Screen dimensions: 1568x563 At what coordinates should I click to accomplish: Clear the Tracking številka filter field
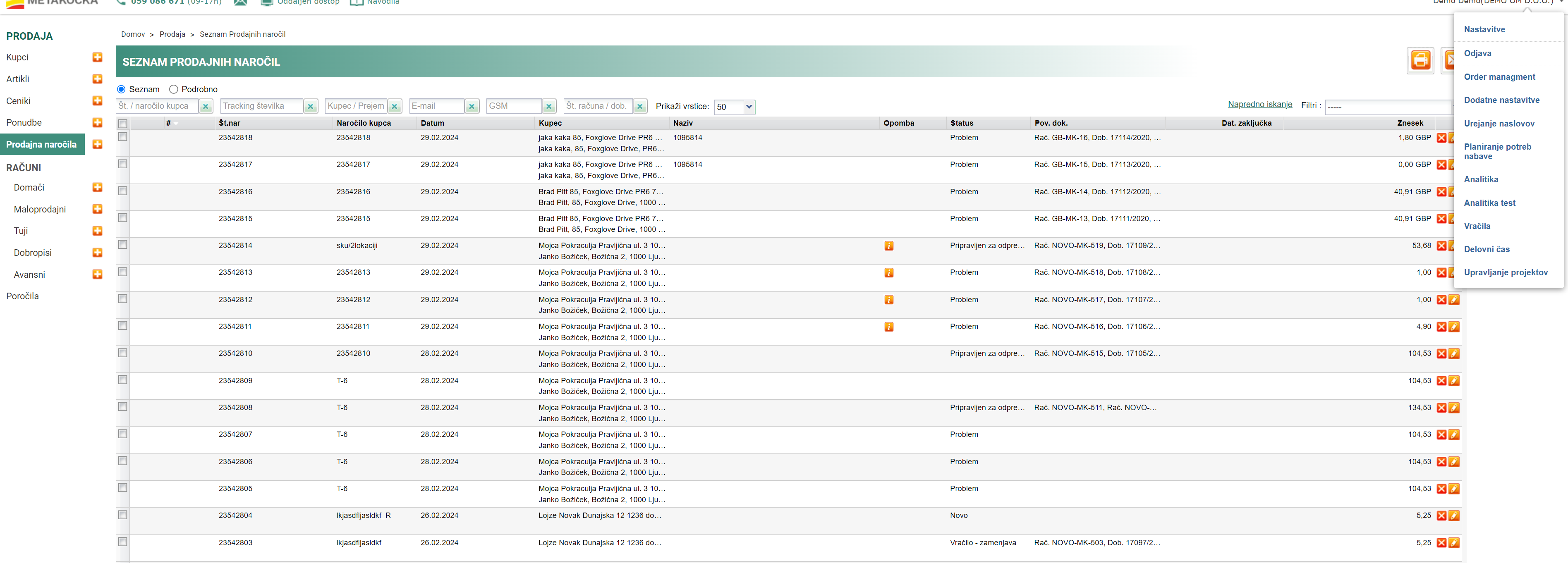pos(311,107)
